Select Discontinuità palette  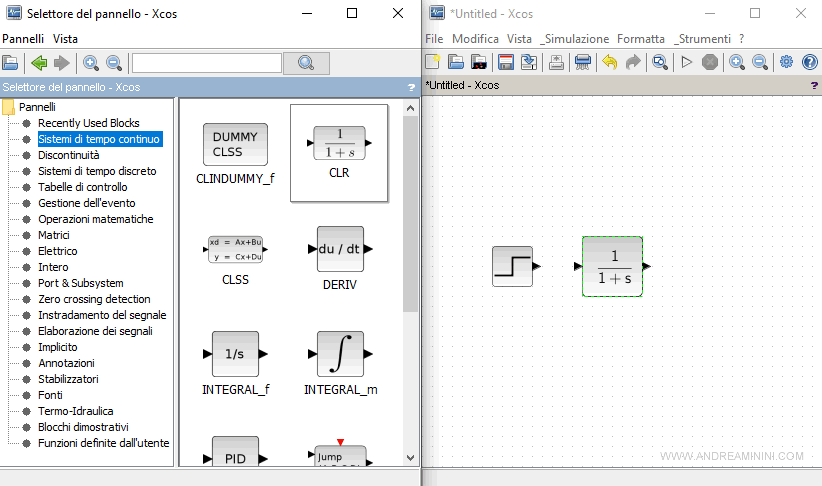pos(69,155)
